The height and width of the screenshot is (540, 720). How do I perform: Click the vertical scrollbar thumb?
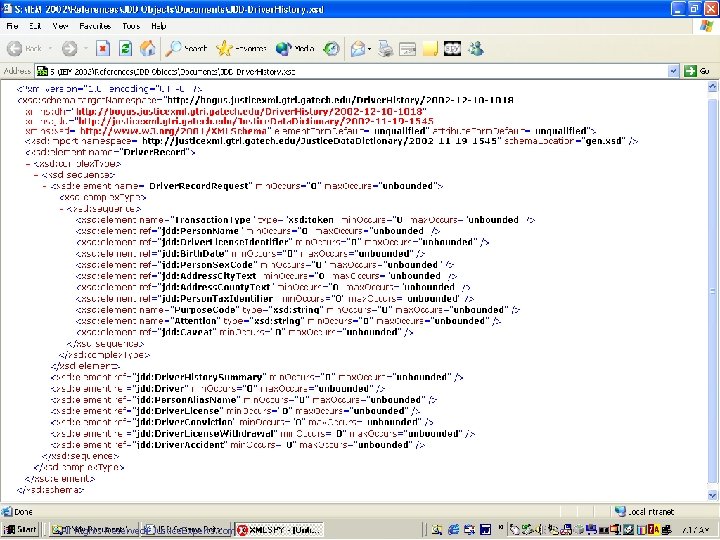pyautogui.click(x=712, y=291)
